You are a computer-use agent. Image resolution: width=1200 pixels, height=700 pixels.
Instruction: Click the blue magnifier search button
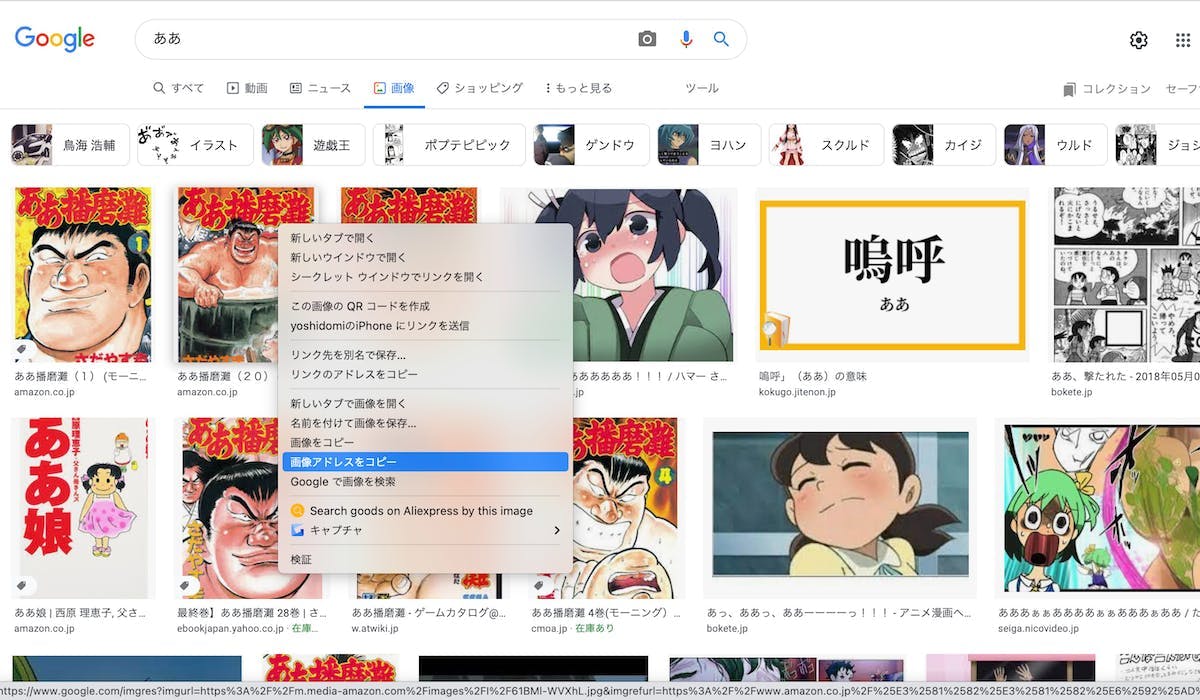[x=721, y=39]
